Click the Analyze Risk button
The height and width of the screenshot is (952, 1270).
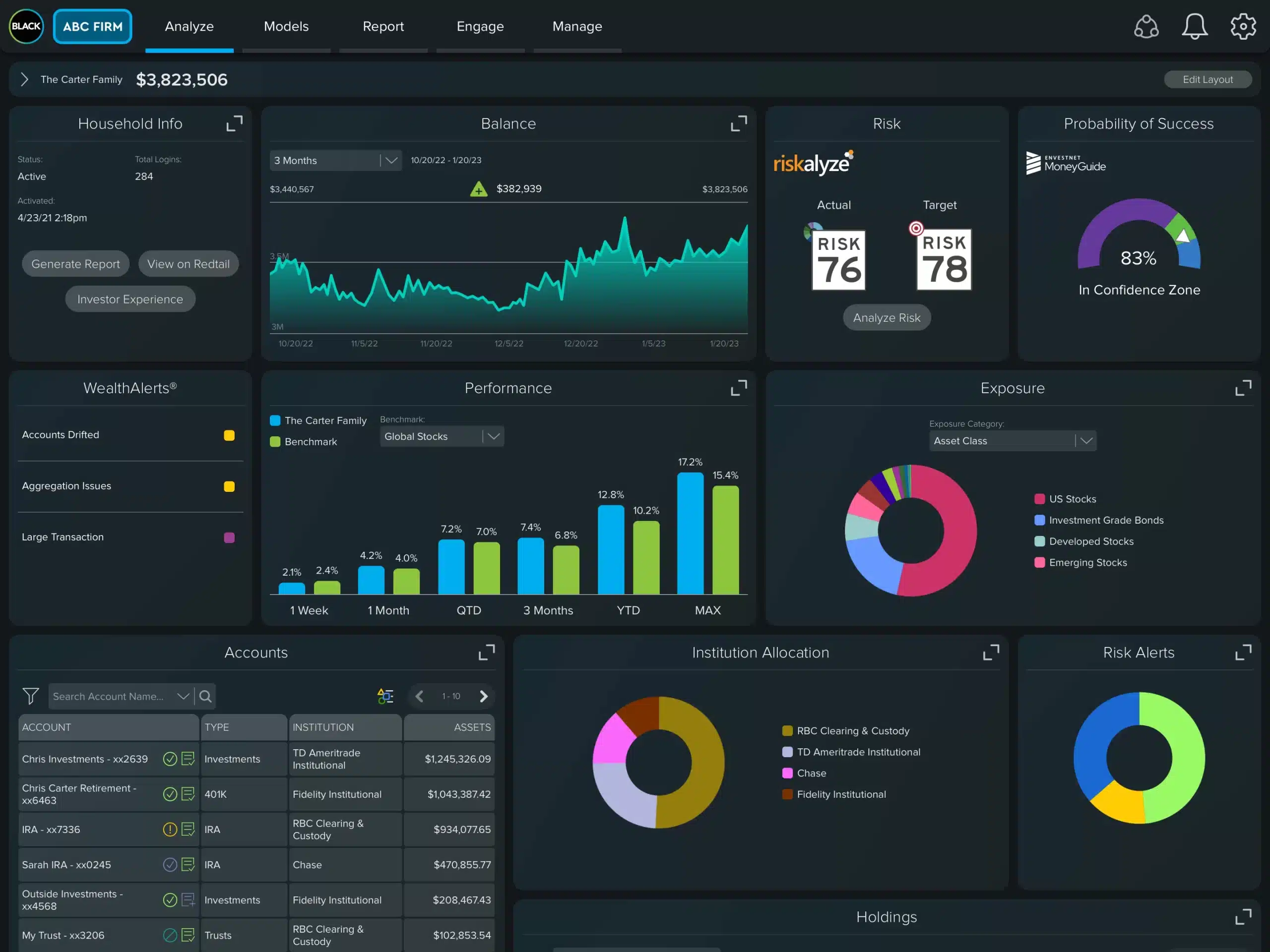(x=887, y=318)
